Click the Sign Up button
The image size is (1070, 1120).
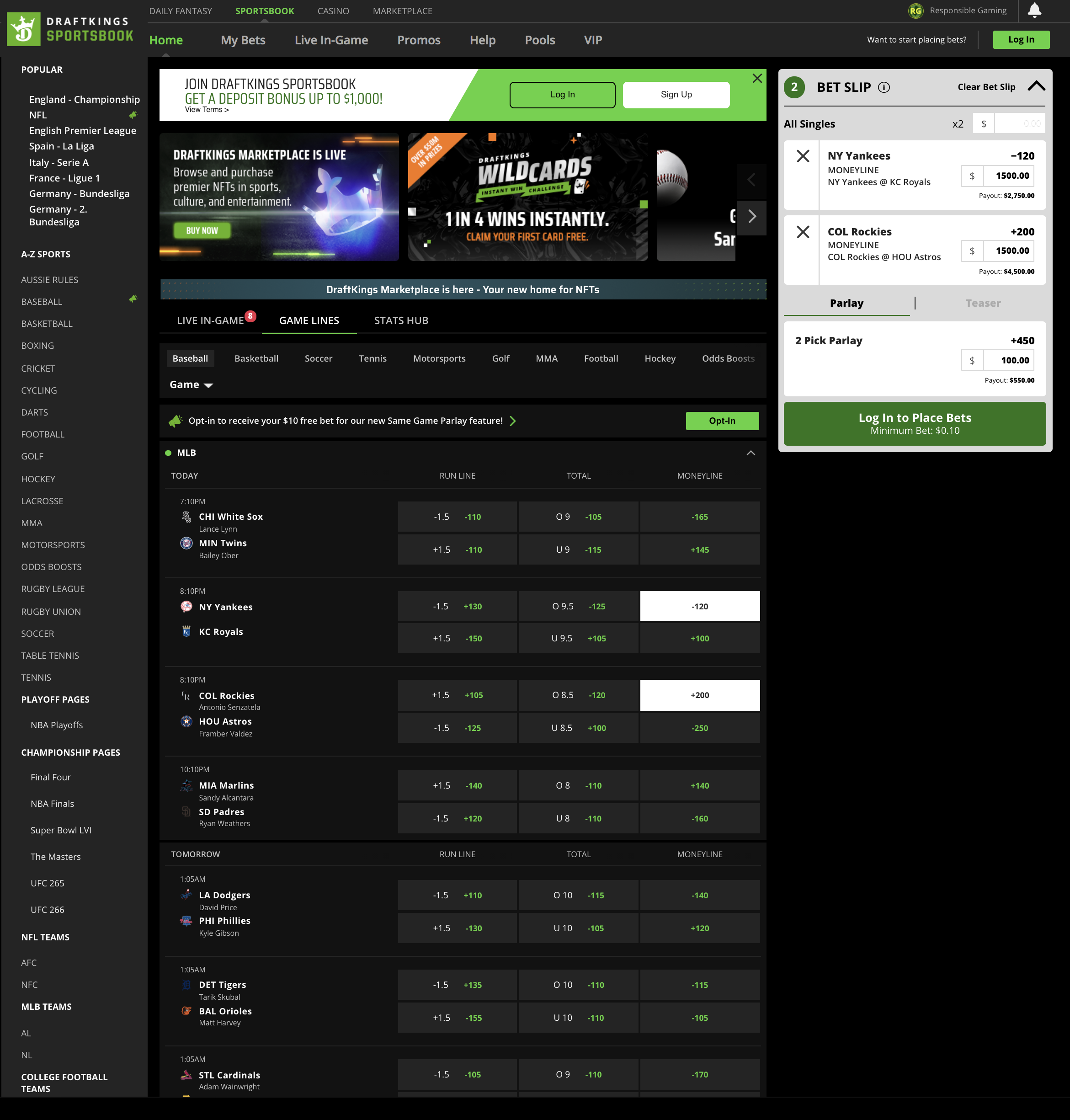pos(676,94)
